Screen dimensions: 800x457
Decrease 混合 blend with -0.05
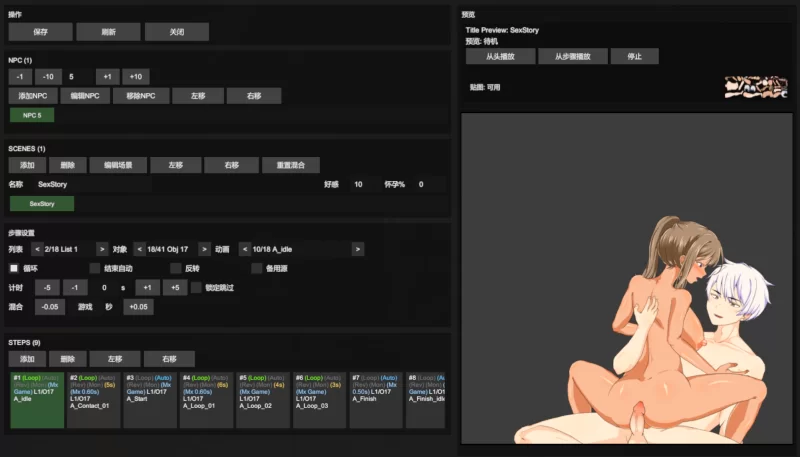click(49, 307)
